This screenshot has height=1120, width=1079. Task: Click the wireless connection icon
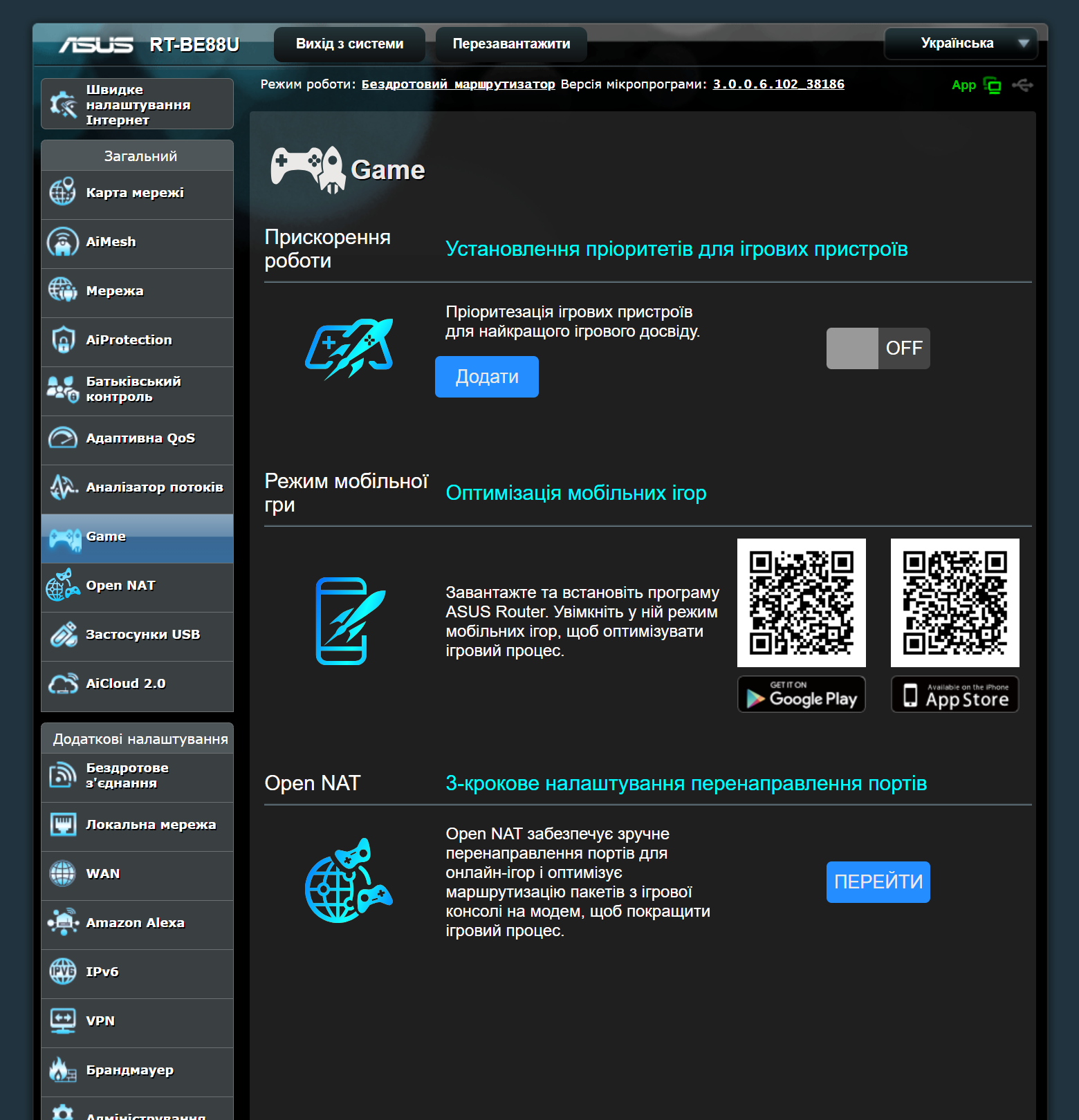[63, 775]
